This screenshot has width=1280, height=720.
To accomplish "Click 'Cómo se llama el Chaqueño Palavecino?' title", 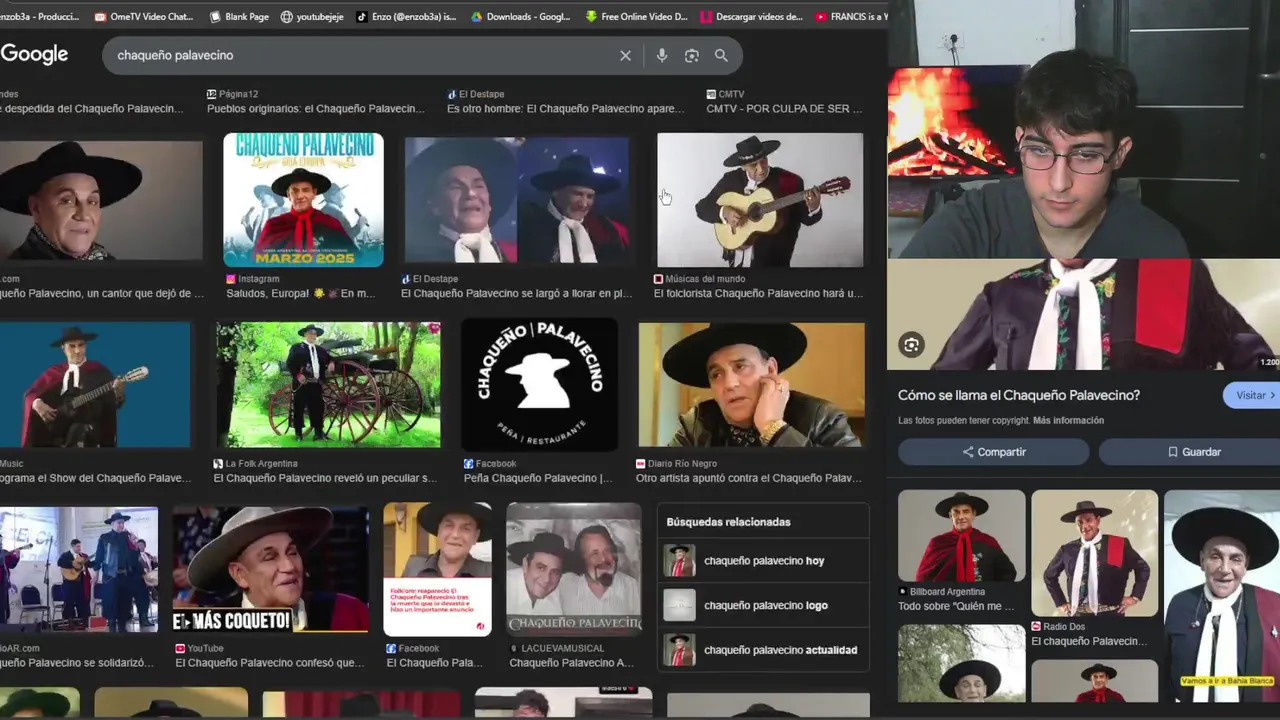I will coord(1019,396).
